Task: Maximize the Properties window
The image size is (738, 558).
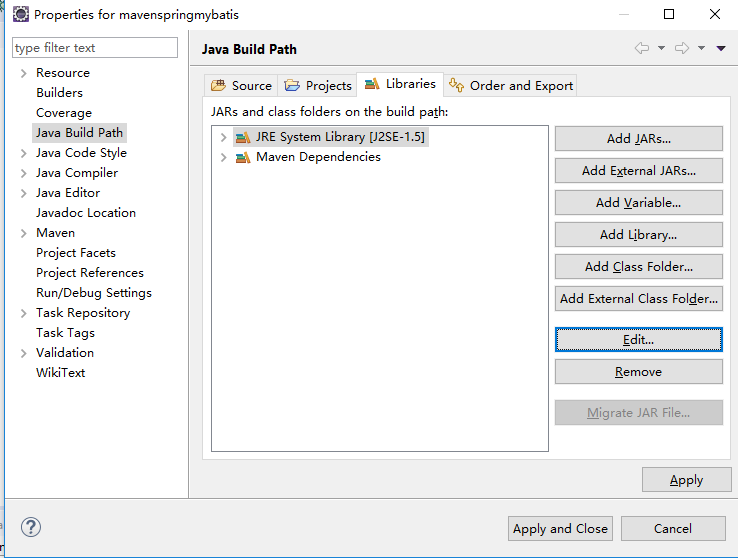Action: pos(669,14)
